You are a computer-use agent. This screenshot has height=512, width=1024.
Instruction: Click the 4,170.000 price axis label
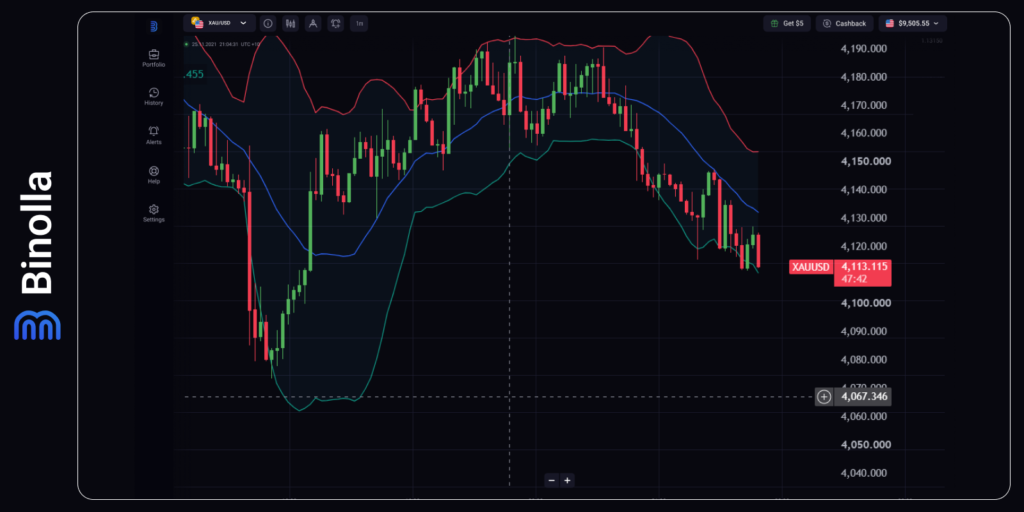863,105
